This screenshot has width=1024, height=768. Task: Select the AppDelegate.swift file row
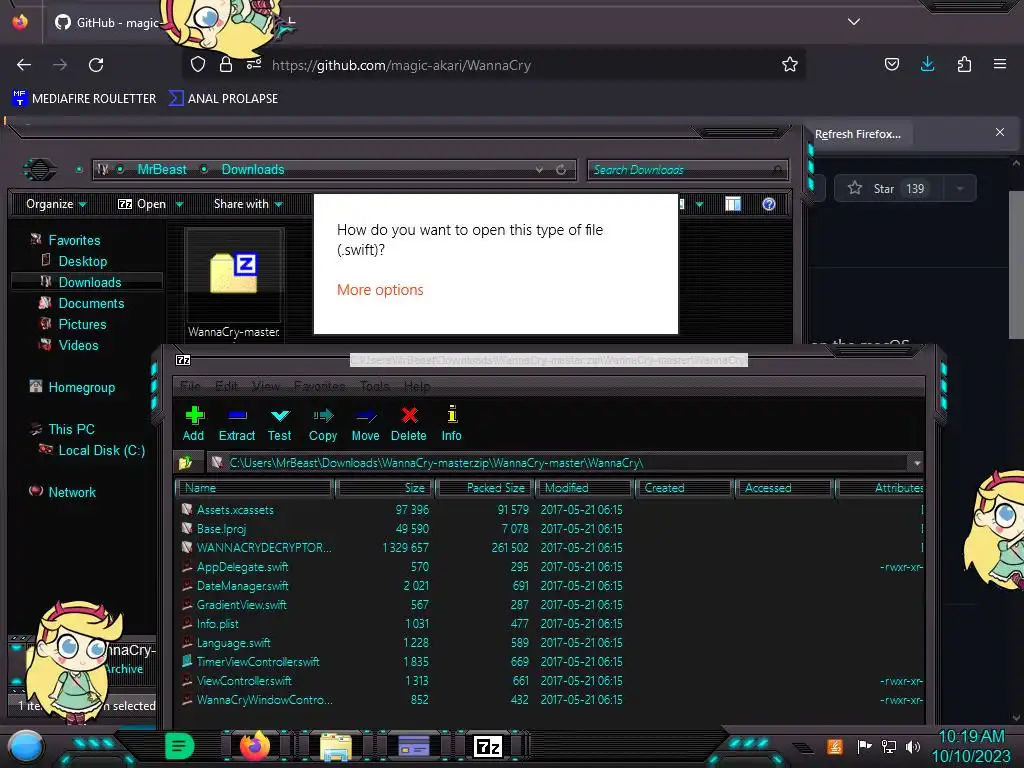pos(551,567)
